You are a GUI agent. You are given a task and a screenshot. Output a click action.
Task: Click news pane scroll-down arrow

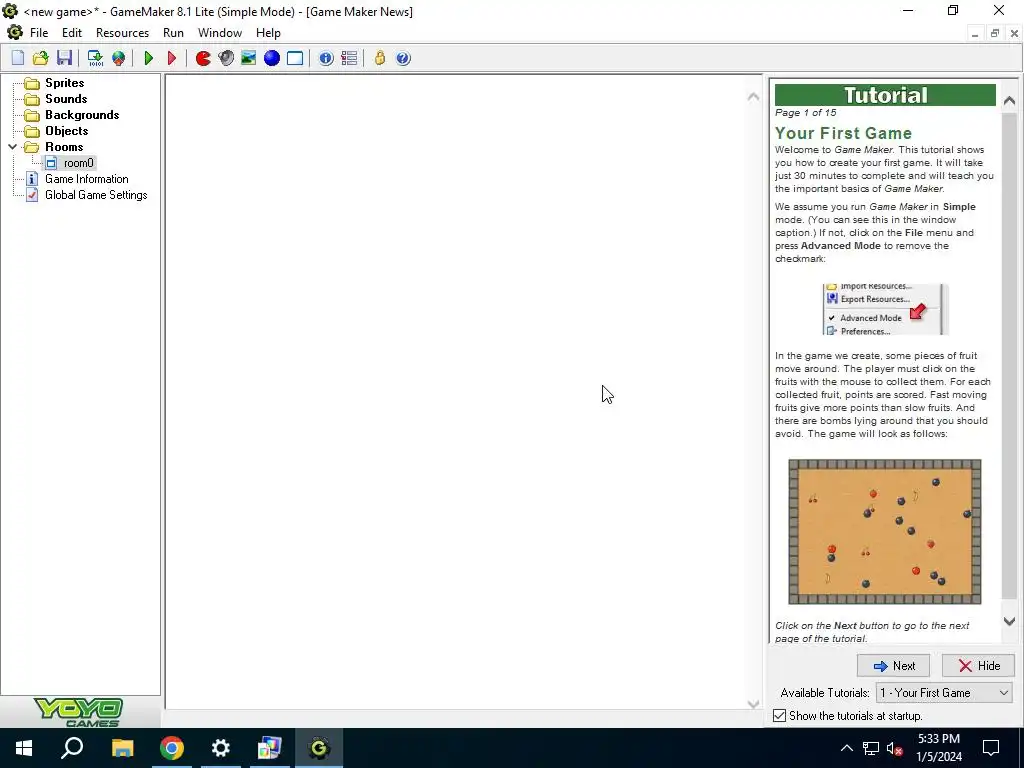[x=753, y=704]
